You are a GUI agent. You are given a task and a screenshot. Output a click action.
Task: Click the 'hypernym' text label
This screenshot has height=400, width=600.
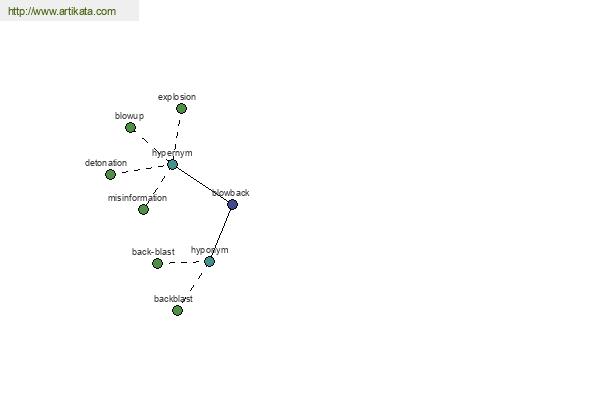(x=172, y=153)
